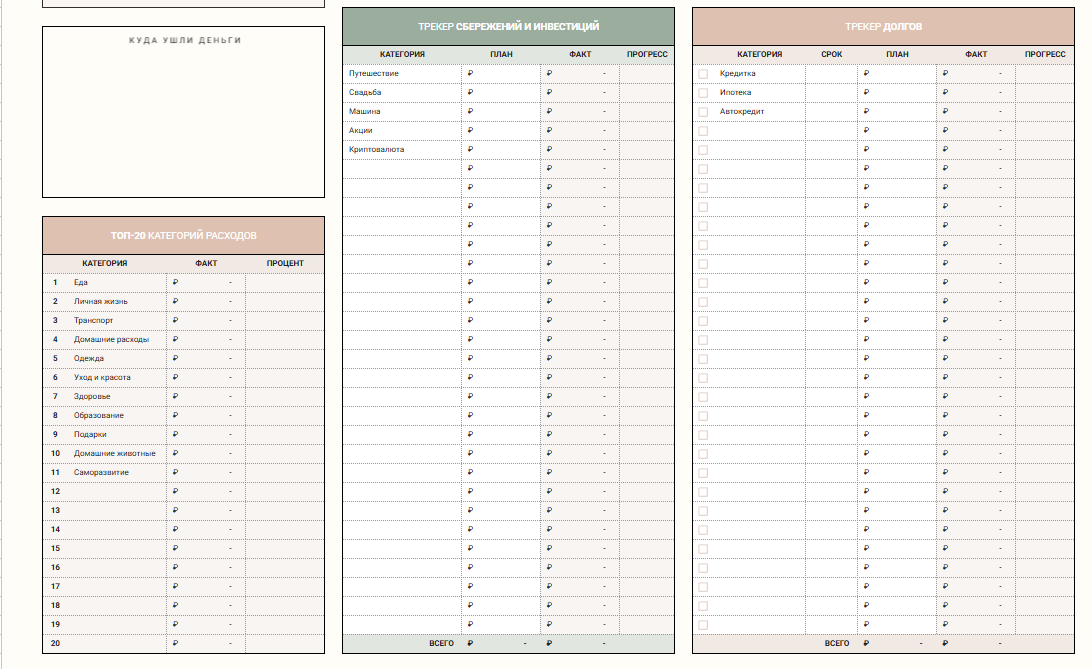Check the Автокредит row checkbox
Screen dimensions: 1092x669
pyautogui.click(x=703, y=112)
